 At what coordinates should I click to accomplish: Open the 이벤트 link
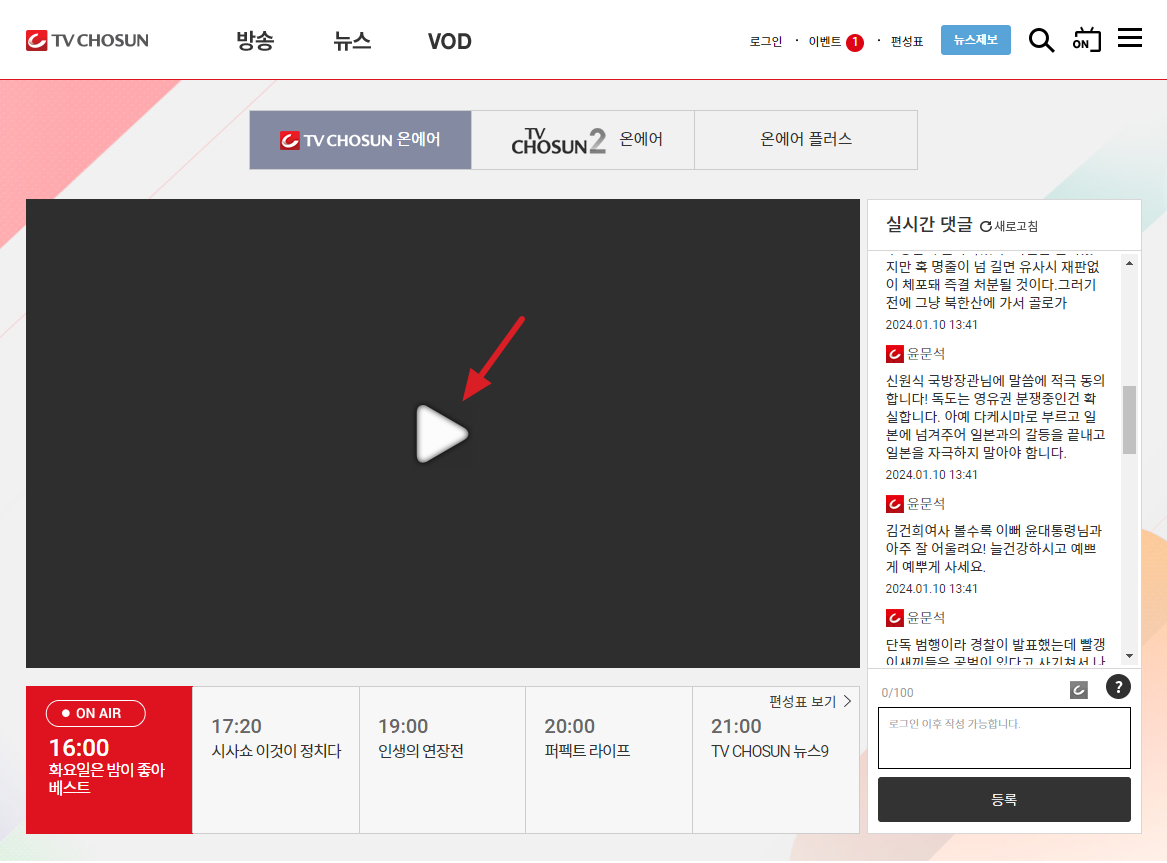(x=825, y=42)
